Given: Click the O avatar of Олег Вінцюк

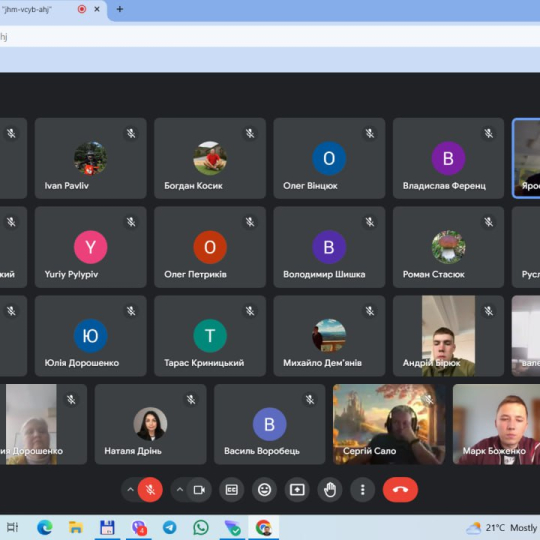Looking at the screenshot, I should pyautogui.click(x=329, y=158).
